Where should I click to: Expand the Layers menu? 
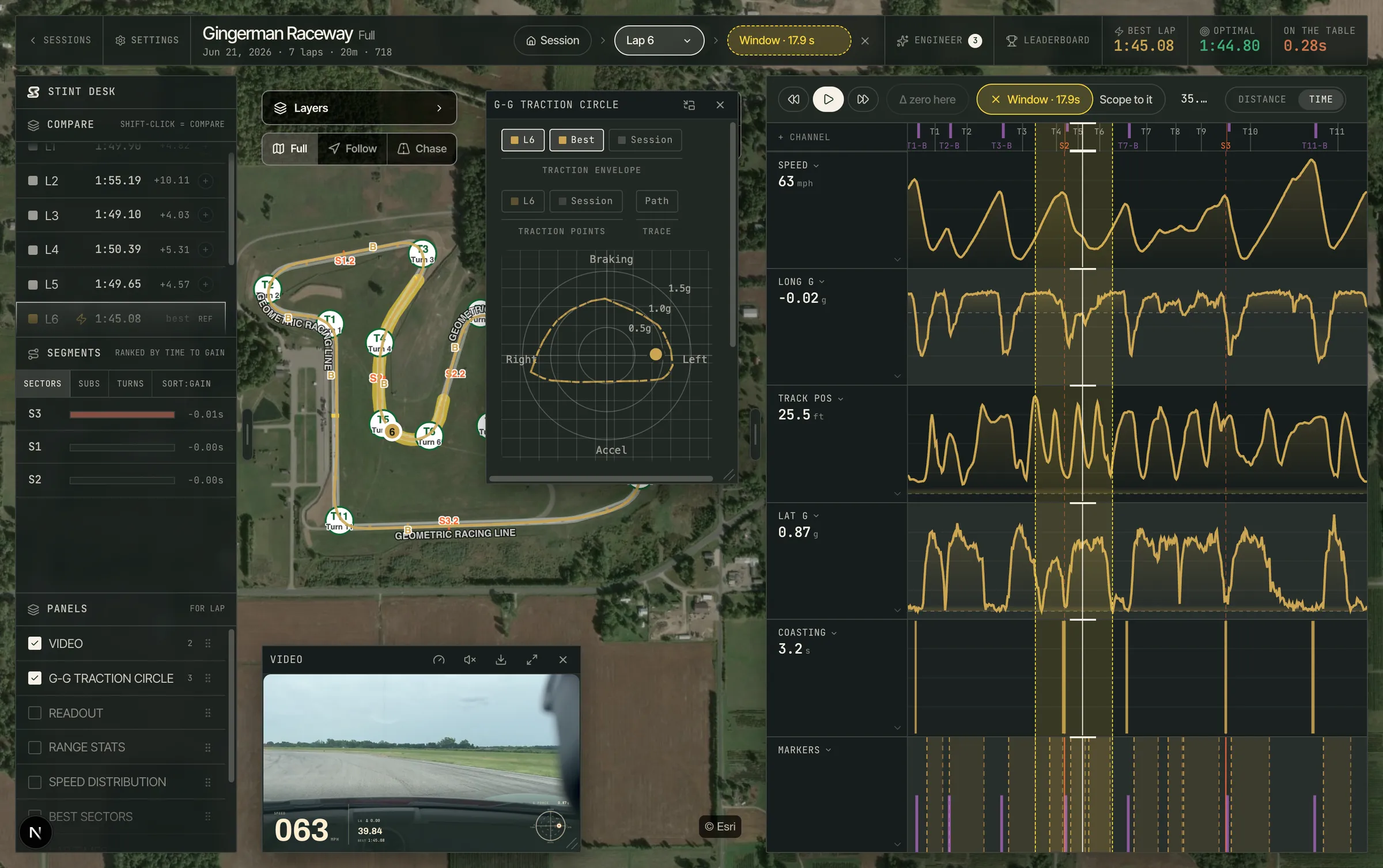point(359,108)
